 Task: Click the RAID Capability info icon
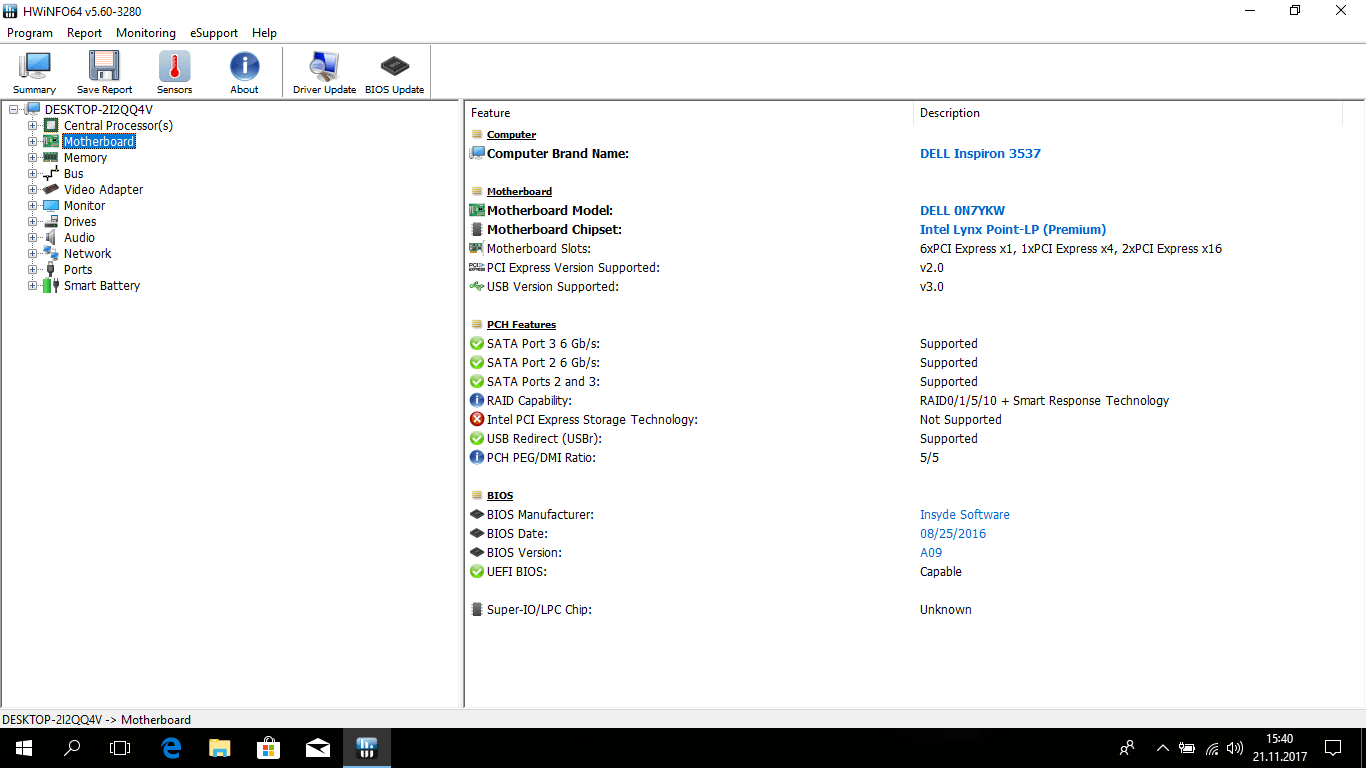click(x=477, y=400)
